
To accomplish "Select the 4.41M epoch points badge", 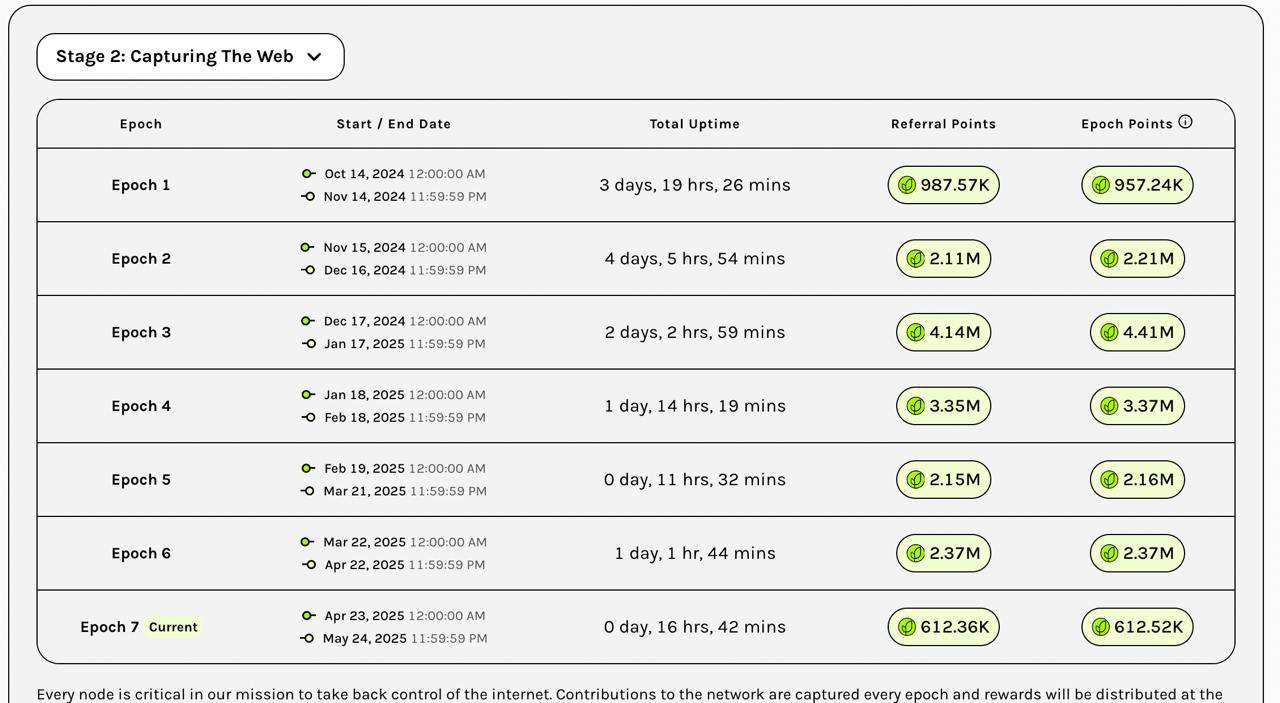I will pyautogui.click(x=1137, y=332).
